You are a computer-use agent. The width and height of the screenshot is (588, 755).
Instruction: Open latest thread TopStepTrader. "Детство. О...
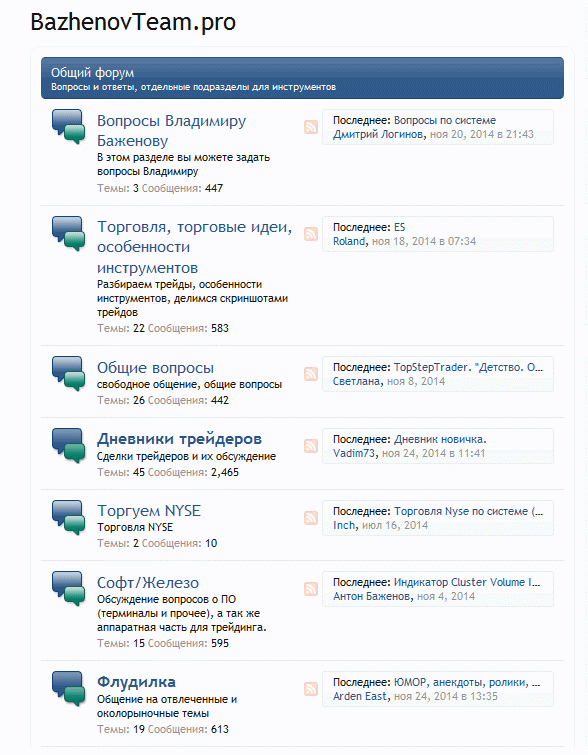(468, 367)
